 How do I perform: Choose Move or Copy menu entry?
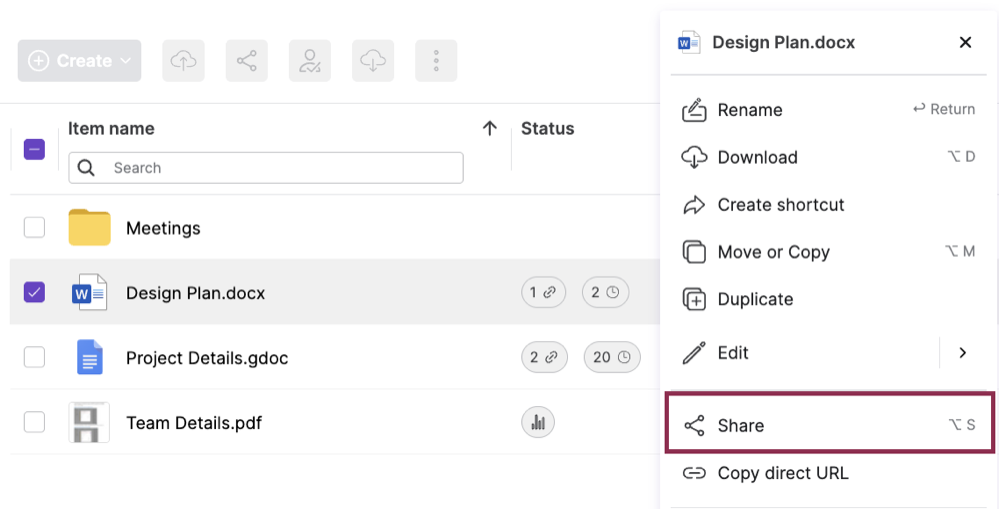tap(828, 252)
